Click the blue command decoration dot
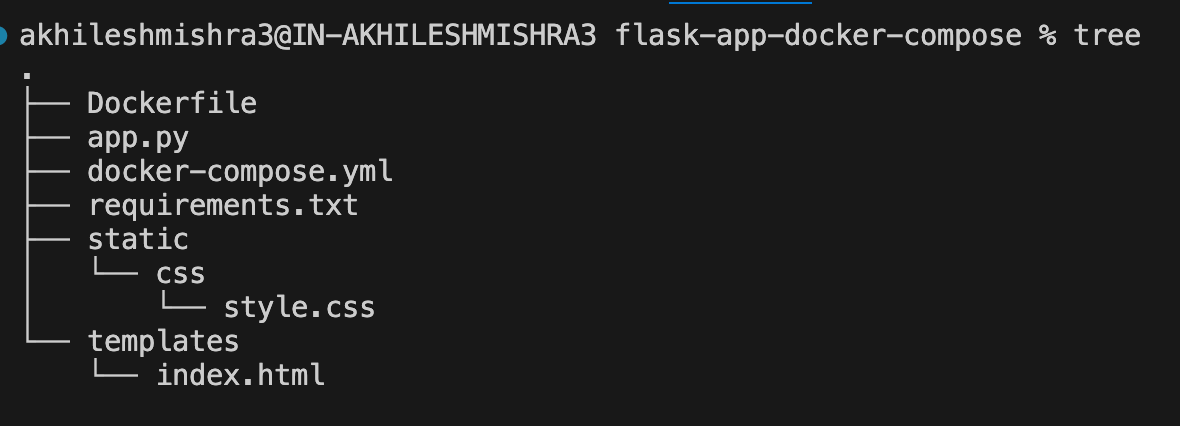1180x426 pixels. click(x=3, y=35)
